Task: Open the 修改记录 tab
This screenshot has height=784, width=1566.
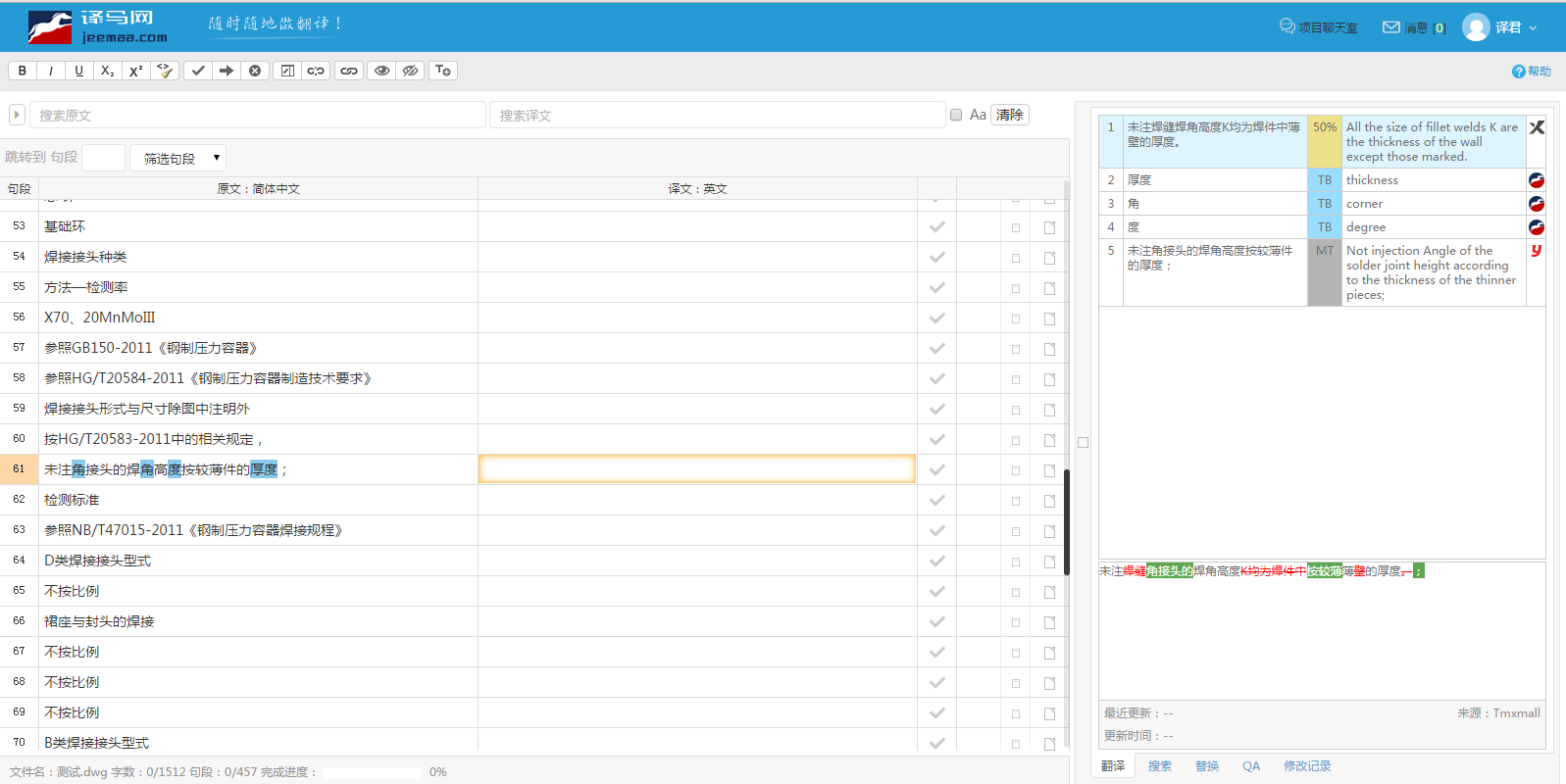Action: coord(1307,766)
